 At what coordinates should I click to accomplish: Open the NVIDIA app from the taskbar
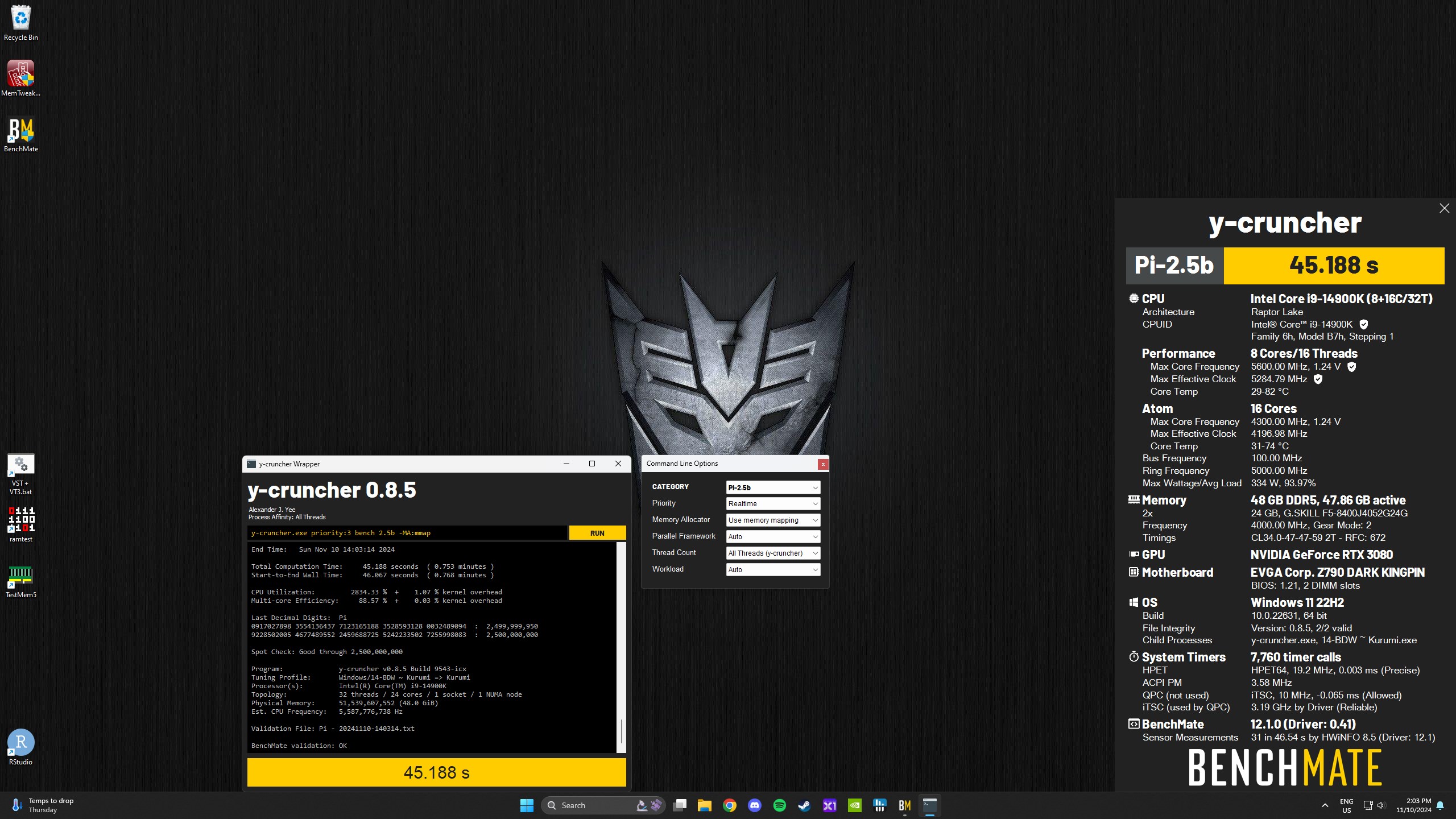855,805
